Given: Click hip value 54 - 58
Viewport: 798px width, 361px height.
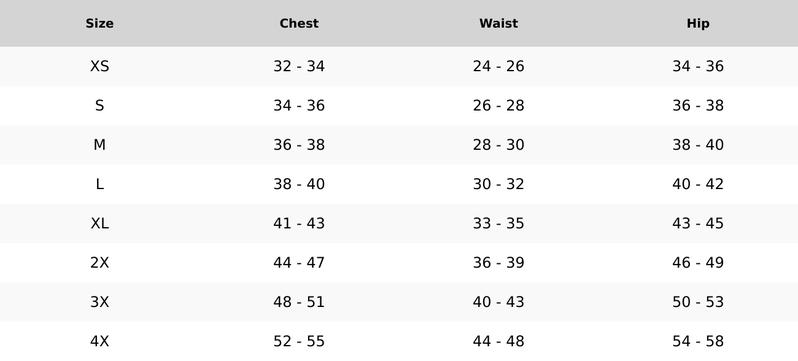Looking at the screenshot, I should 698,341.
